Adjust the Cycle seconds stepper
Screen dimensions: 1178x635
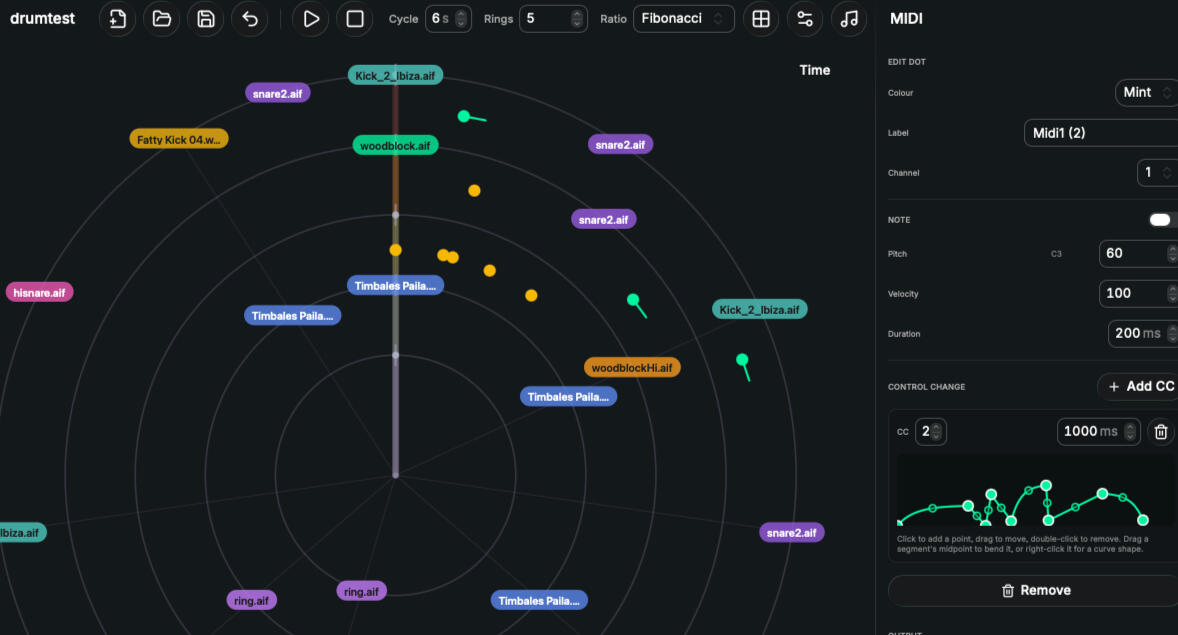[x=461, y=19]
